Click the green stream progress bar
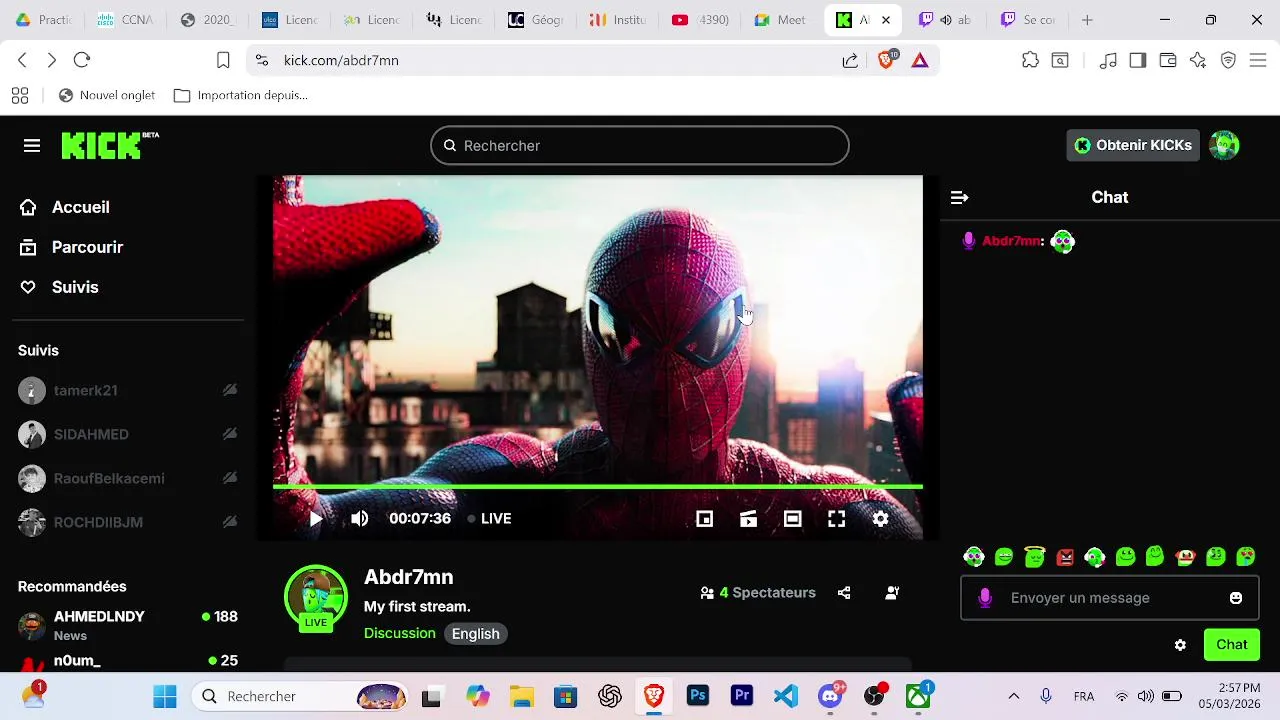1280x720 pixels. tap(598, 487)
